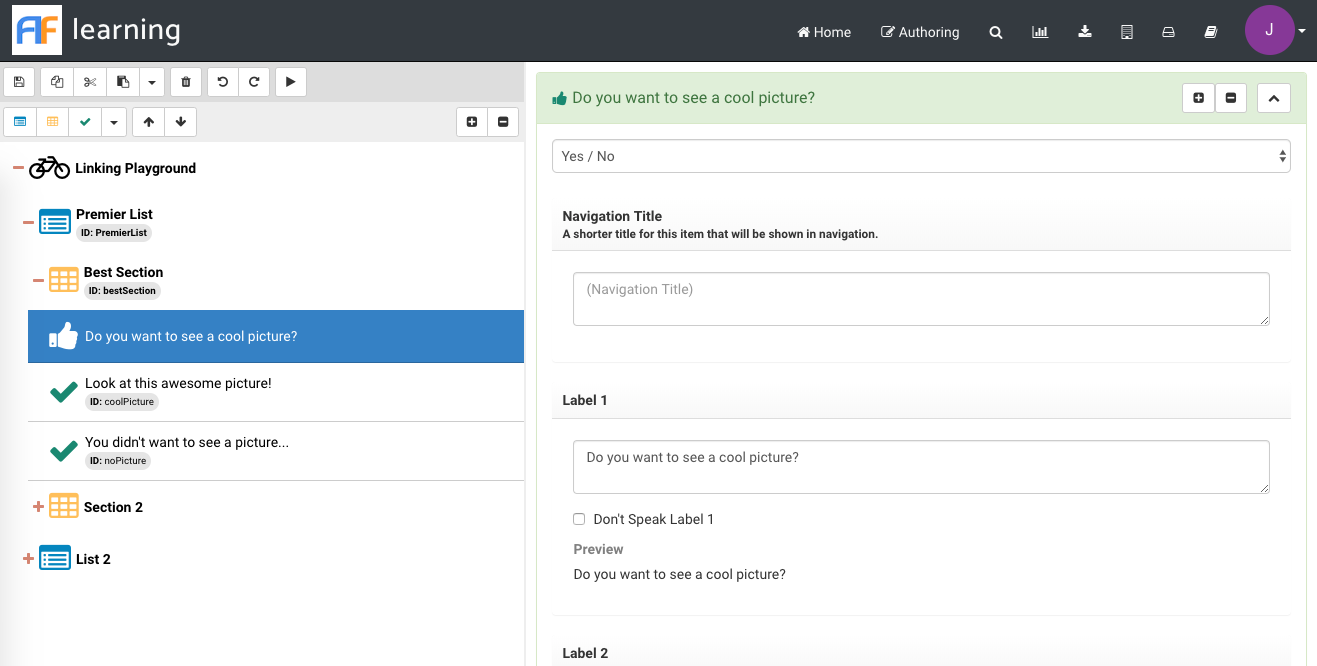Click the scissors cut icon
Image resolution: width=1317 pixels, height=666 pixels.
[90, 82]
